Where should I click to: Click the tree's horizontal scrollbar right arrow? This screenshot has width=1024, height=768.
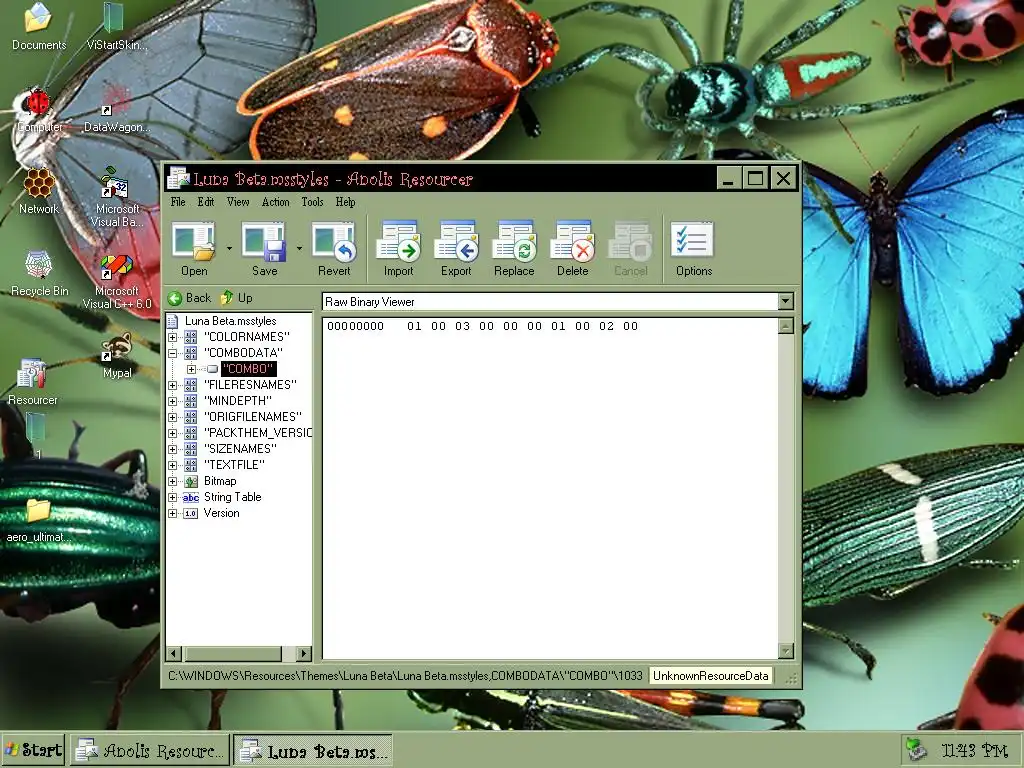coord(304,653)
